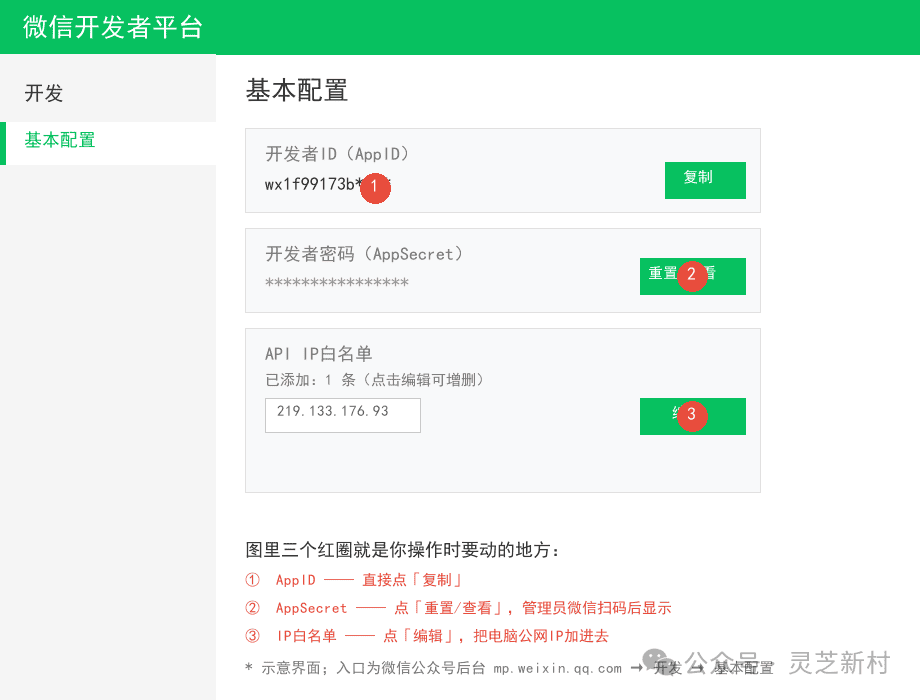The width and height of the screenshot is (920, 700).
Task: Click the 重置/查看 AppSecret button
Action: tap(692, 276)
